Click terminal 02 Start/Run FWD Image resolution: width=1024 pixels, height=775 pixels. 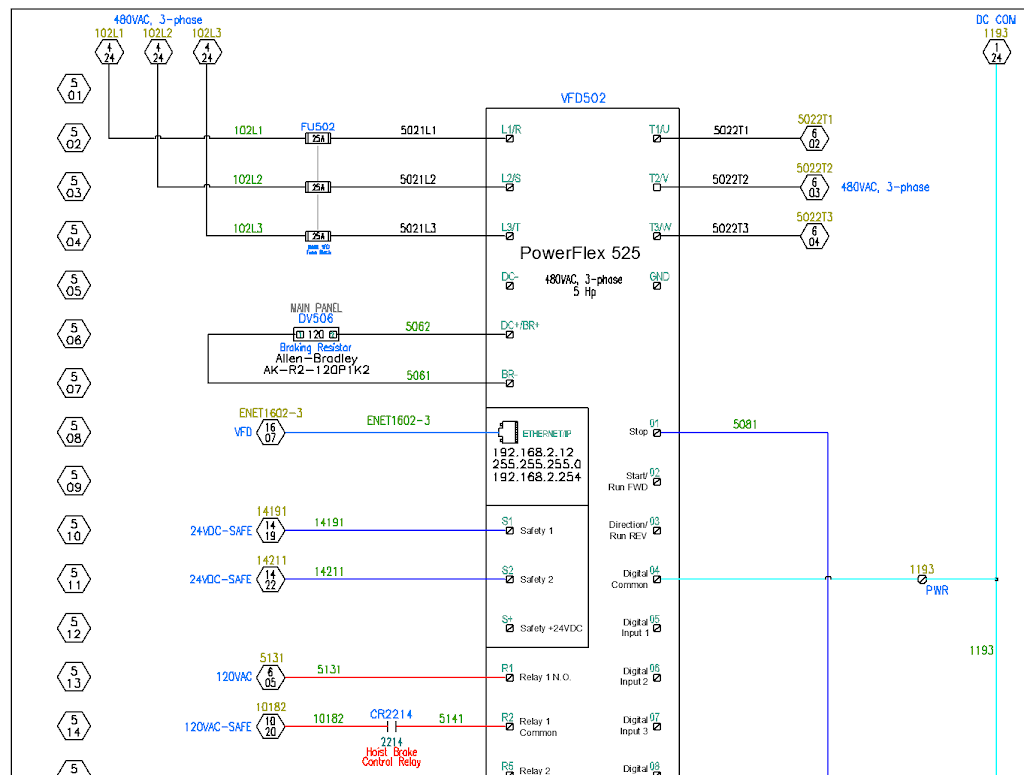click(657, 481)
